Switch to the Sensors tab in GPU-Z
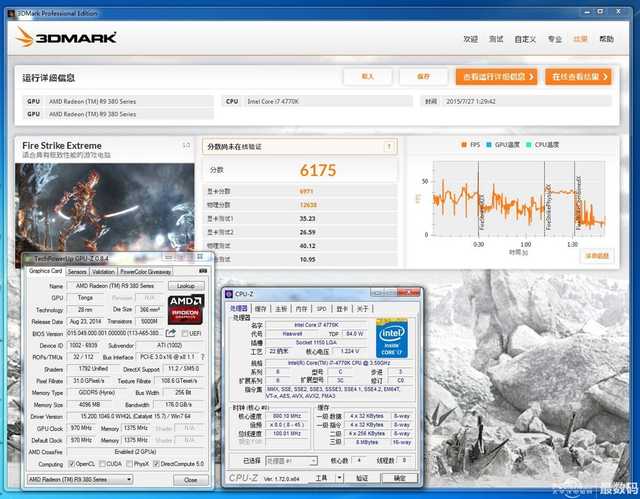 (77, 272)
